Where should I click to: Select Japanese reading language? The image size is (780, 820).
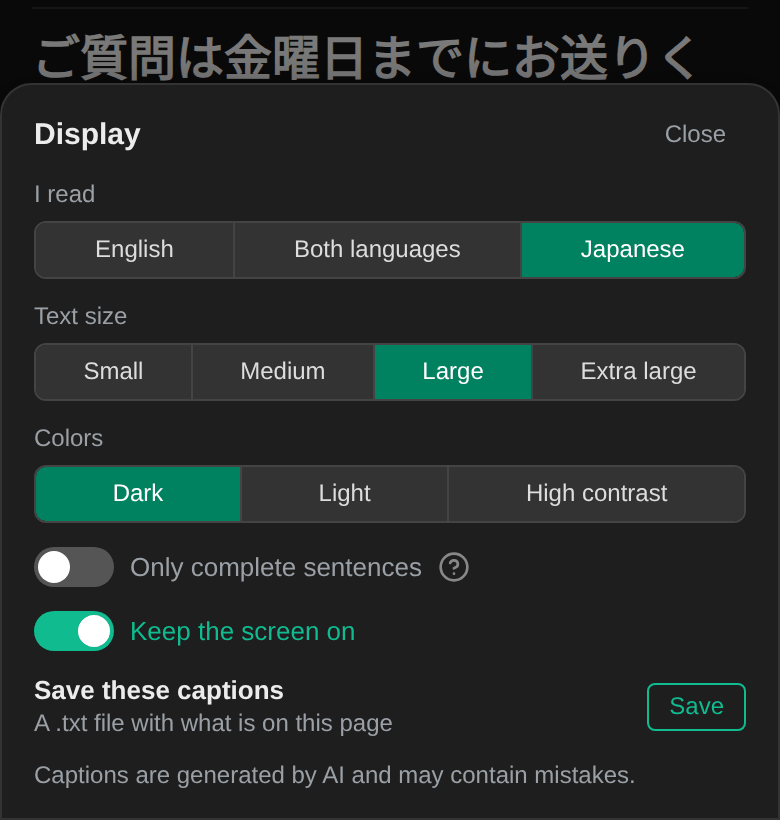[633, 249]
